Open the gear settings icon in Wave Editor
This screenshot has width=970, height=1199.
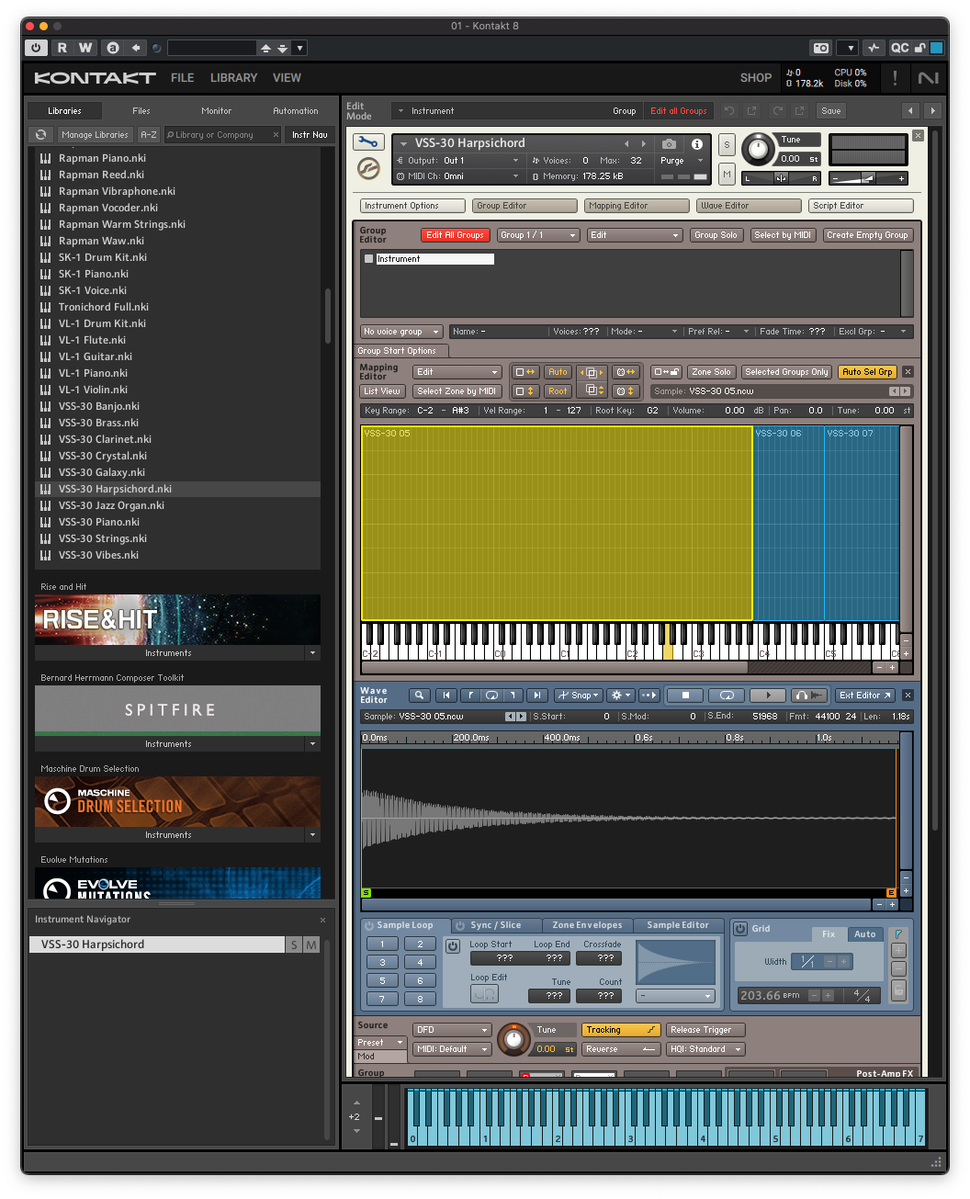point(619,694)
